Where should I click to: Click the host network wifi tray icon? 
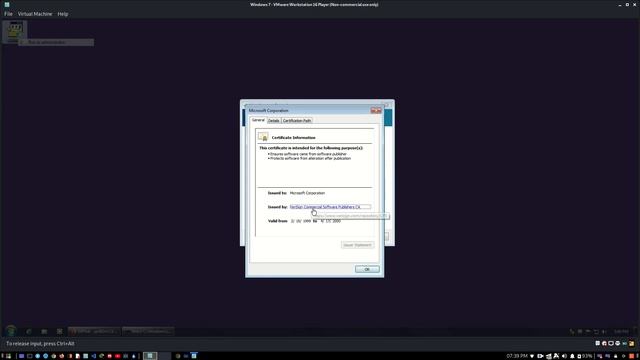532,356
